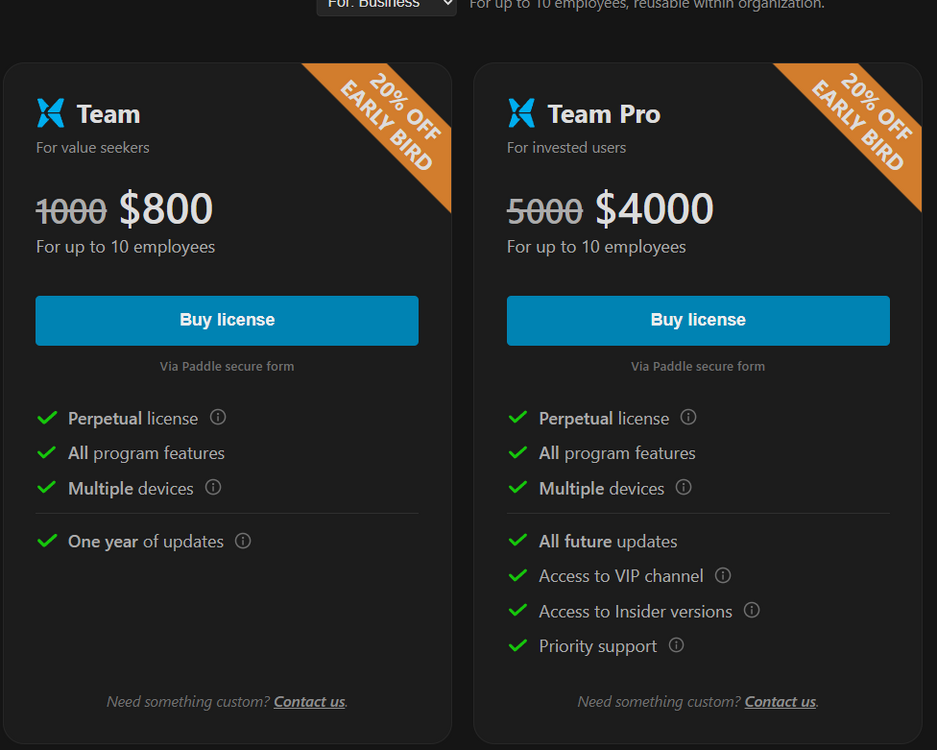
Task: Click the Team Pro plan logo icon
Action: click(x=521, y=113)
